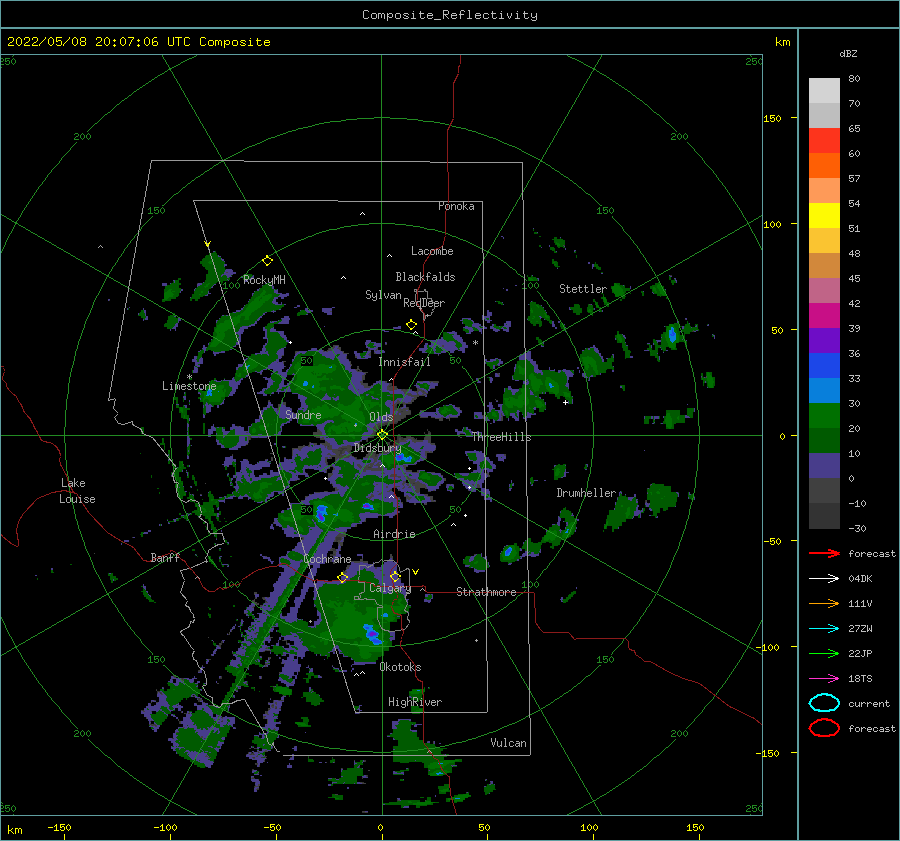Select the ThreeHills map label
This screenshot has height=841, width=900.
(x=501, y=437)
